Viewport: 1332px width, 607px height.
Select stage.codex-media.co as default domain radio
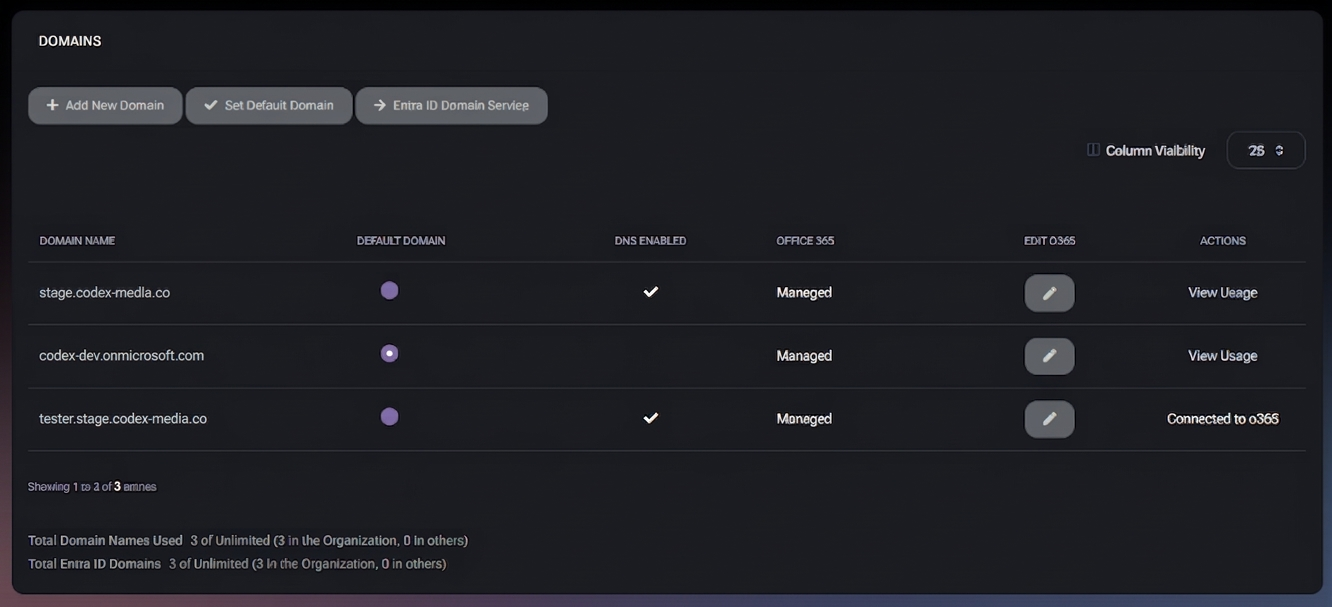pyautogui.click(x=389, y=290)
